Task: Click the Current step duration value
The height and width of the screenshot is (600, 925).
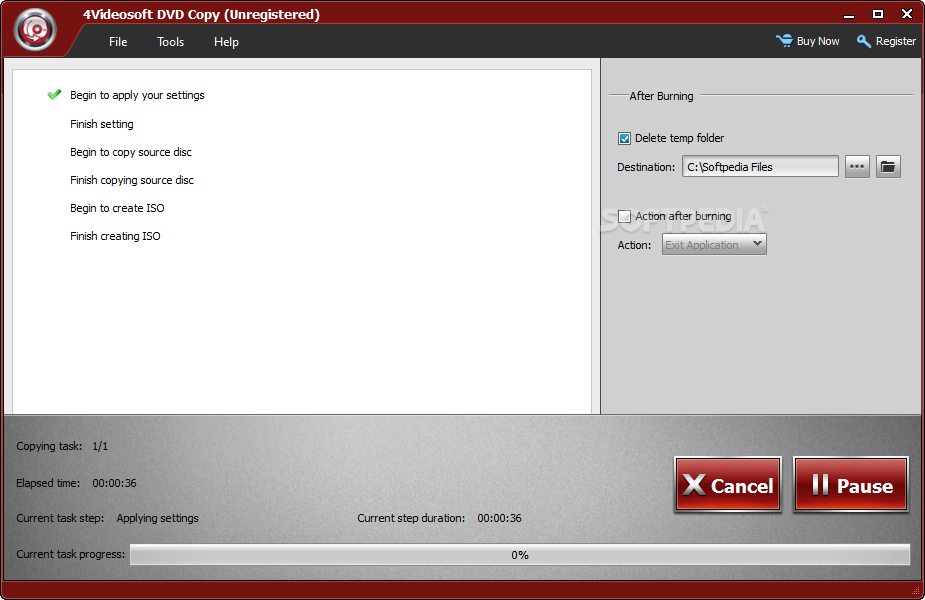Action: tap(499, 518)
